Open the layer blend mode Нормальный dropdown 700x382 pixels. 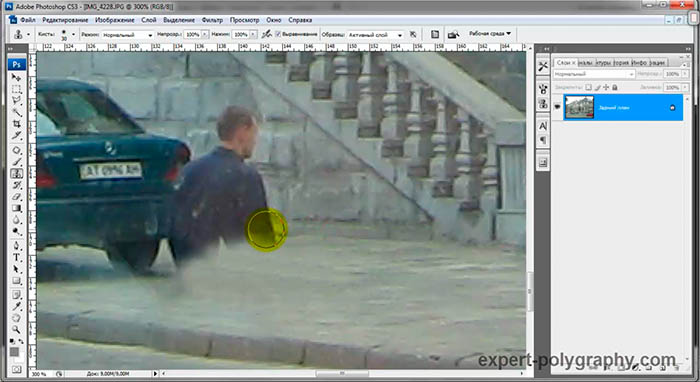tap(593, 74)
